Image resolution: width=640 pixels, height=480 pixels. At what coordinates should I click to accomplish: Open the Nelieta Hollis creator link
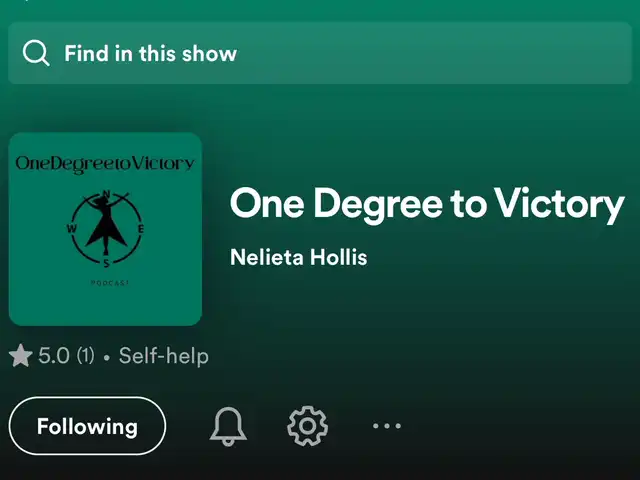pos(298,257)
